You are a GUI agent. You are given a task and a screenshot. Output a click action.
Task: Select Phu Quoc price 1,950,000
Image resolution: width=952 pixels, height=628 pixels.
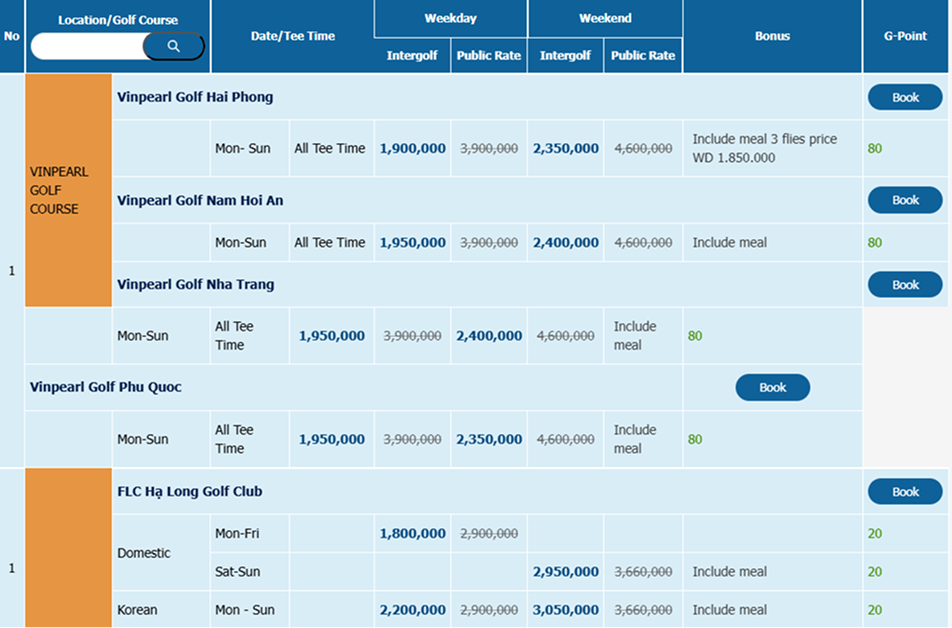point(332,439)
